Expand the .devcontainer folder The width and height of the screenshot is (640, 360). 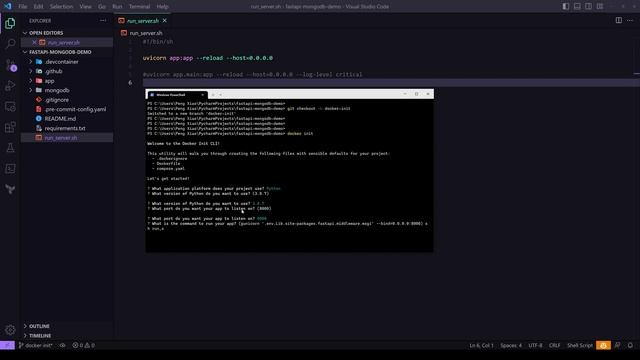pos(61,62)
